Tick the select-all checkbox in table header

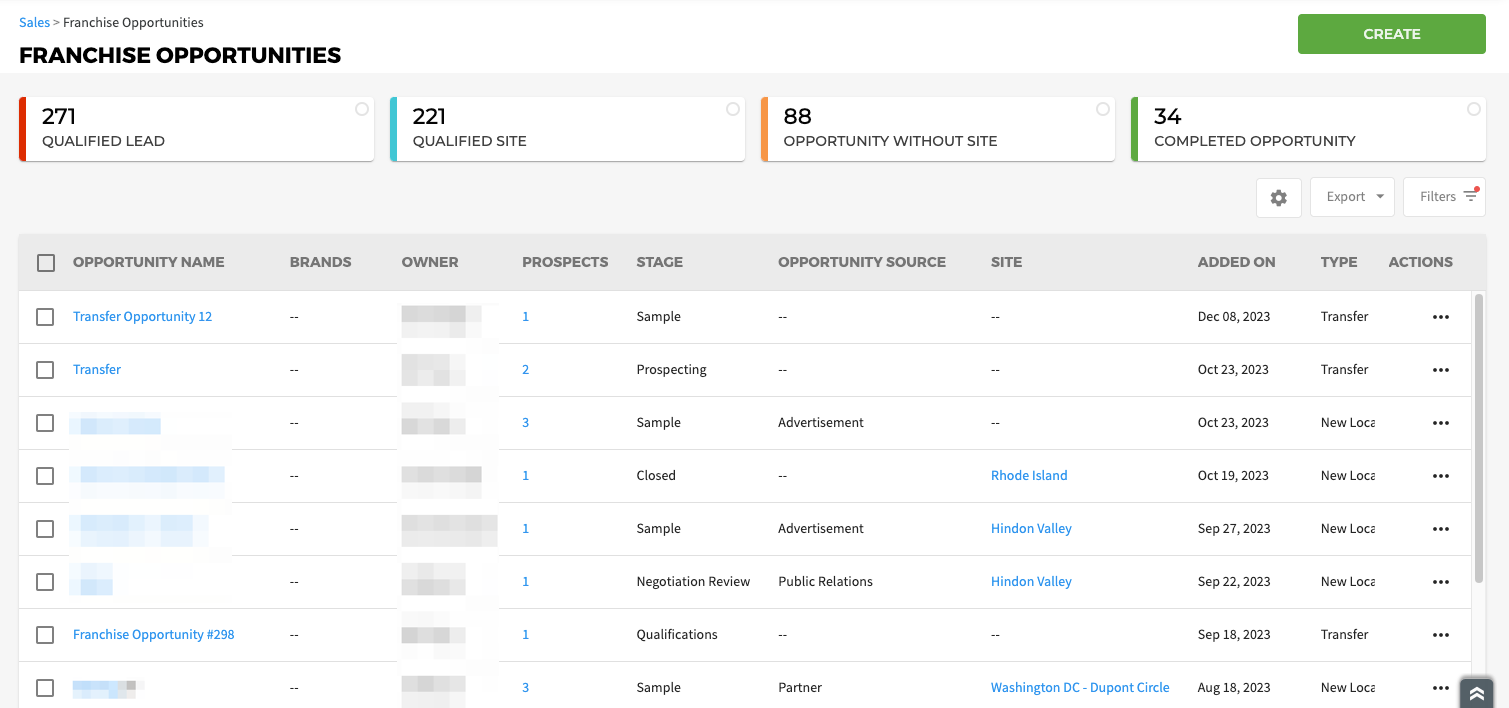pos(46,263)
